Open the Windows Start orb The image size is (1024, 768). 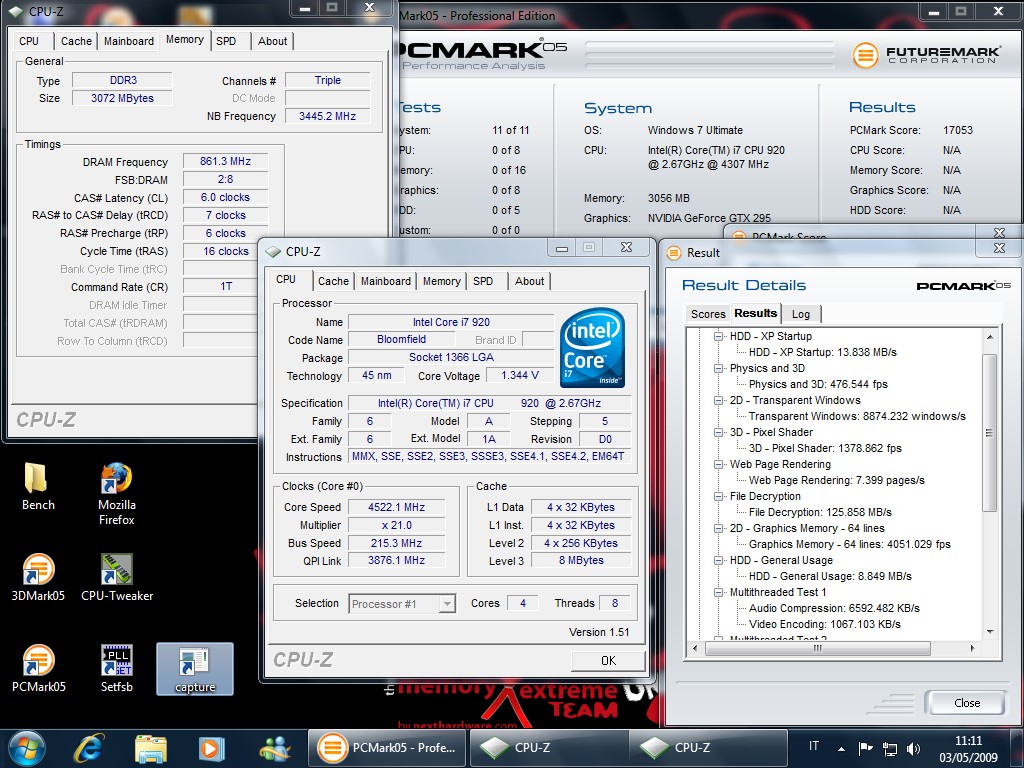[27, 748]
